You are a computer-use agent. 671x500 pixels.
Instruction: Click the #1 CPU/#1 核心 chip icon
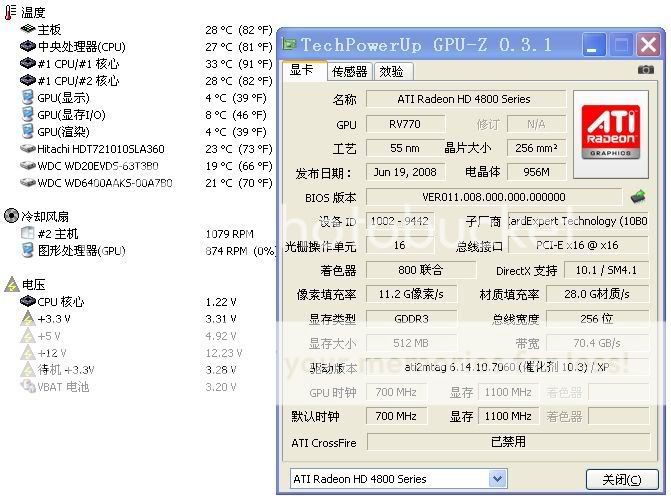click(28, 63)
